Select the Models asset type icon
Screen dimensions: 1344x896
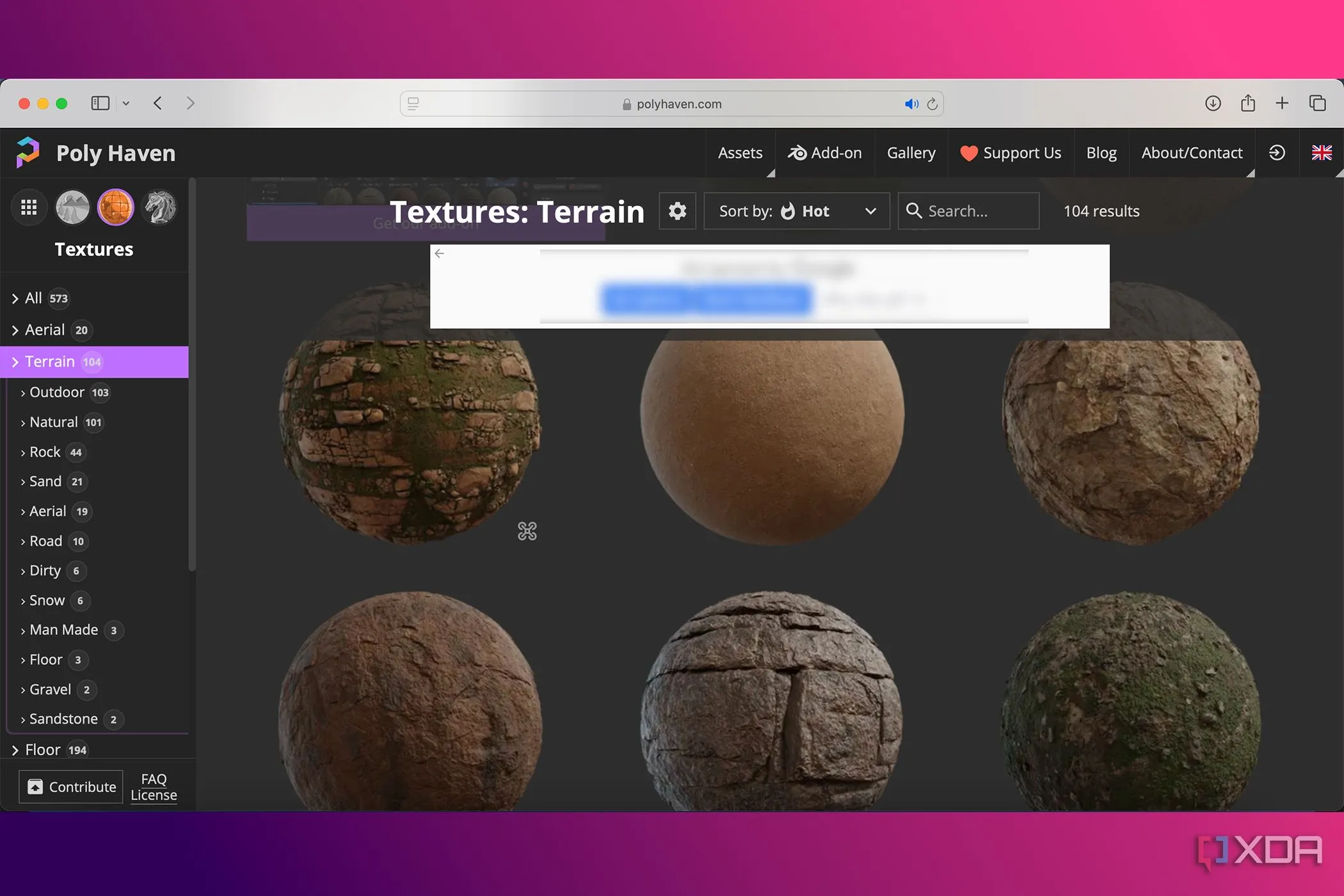point(159,207)
